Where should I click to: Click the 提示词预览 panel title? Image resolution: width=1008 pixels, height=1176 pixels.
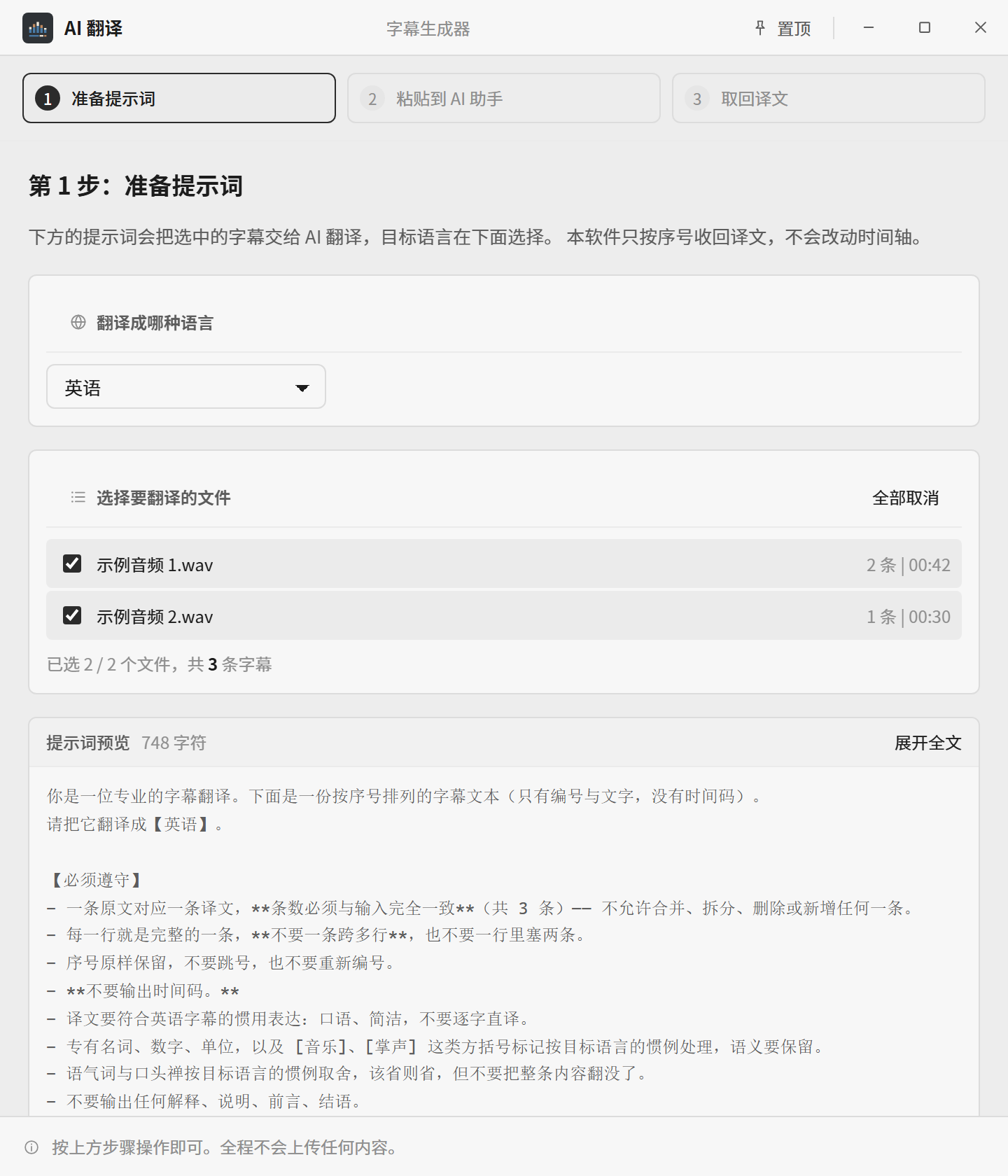[88, 743]
